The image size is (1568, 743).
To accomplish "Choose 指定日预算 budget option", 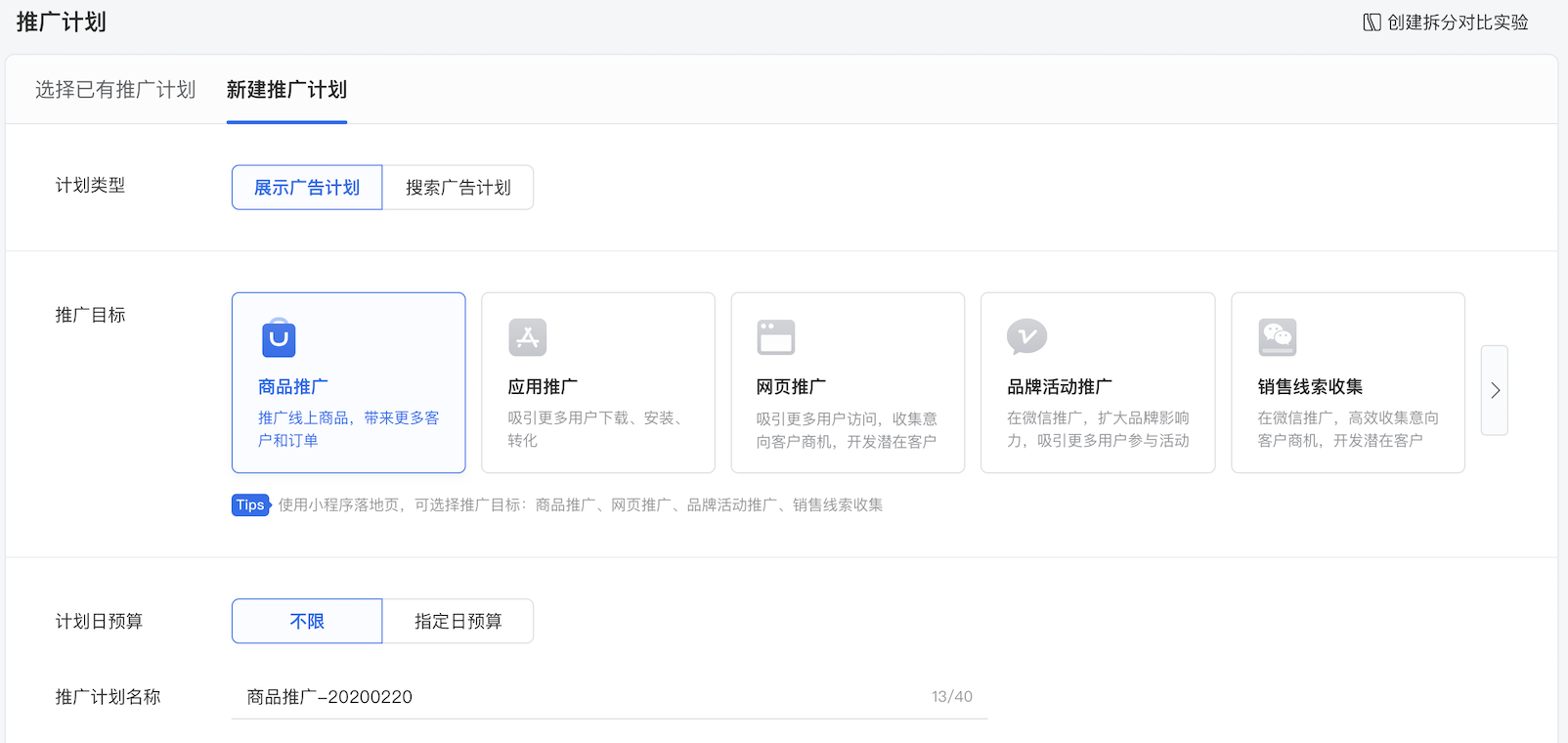I will click(x=457, y=622).
